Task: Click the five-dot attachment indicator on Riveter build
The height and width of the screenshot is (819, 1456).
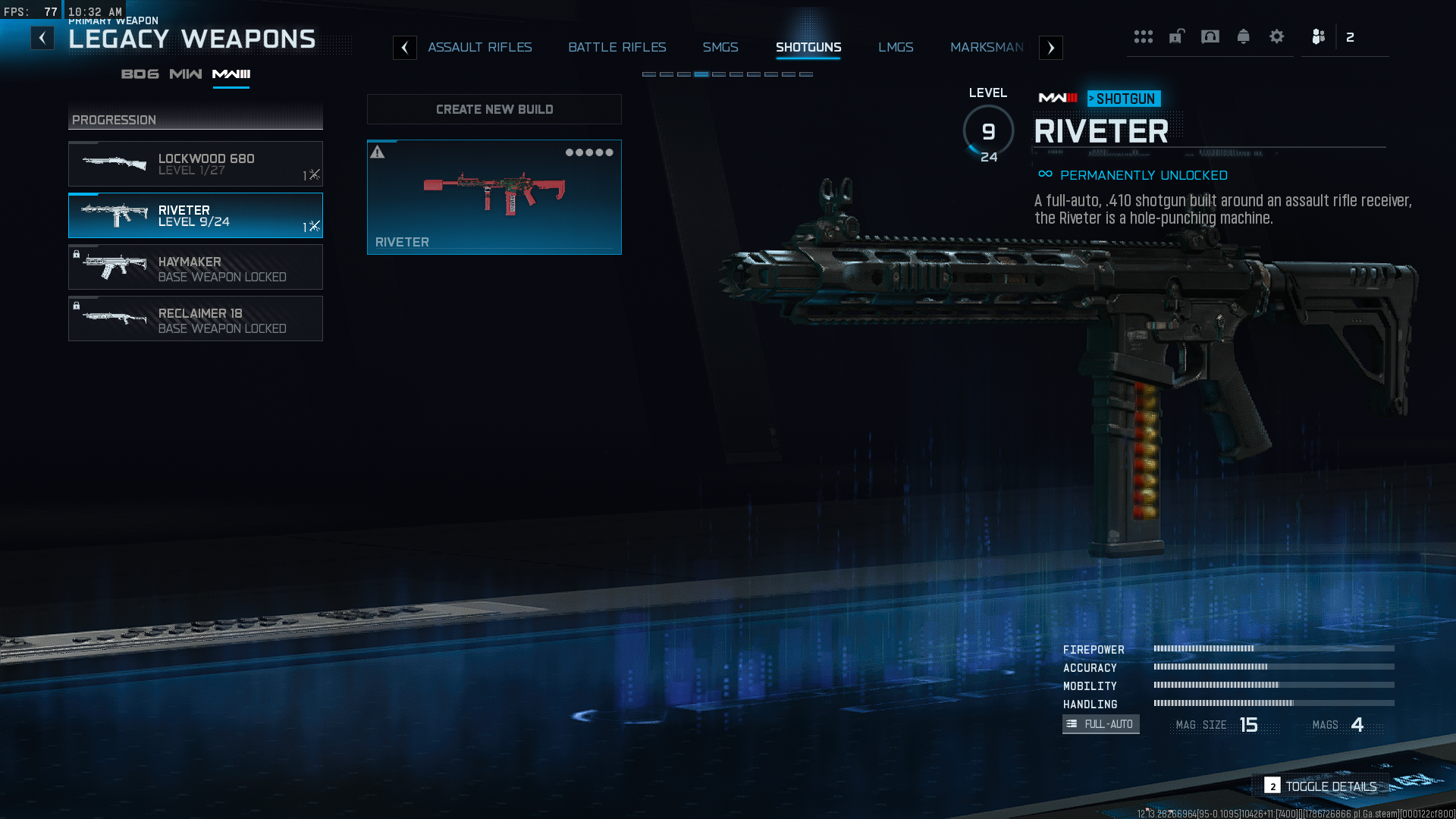Action: (589, 152)
